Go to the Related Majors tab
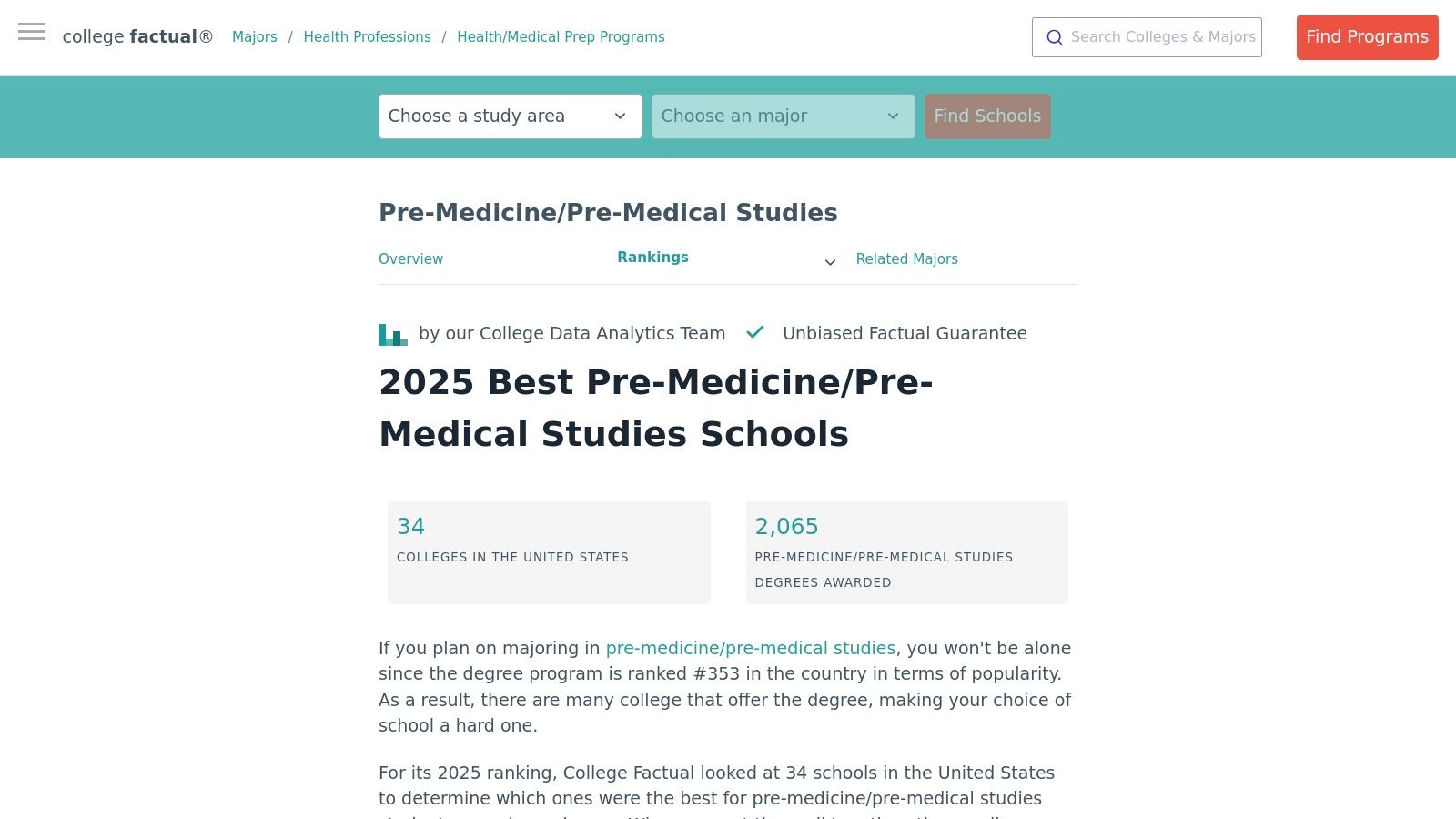The image size is (1456, 819). point(906,259)
